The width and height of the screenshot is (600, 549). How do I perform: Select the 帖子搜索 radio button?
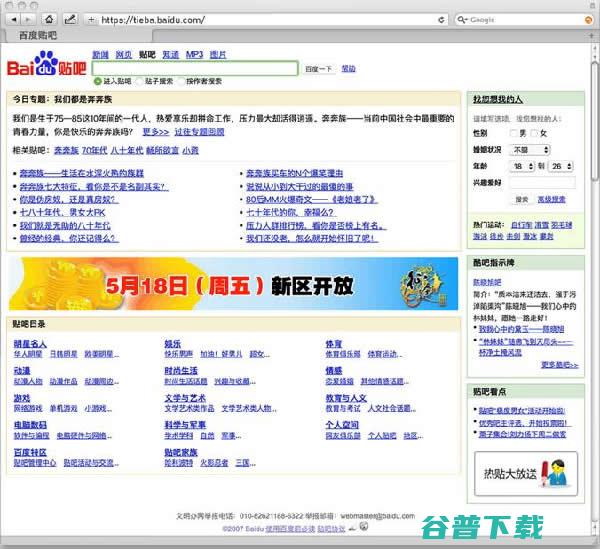tap(139, 81)
